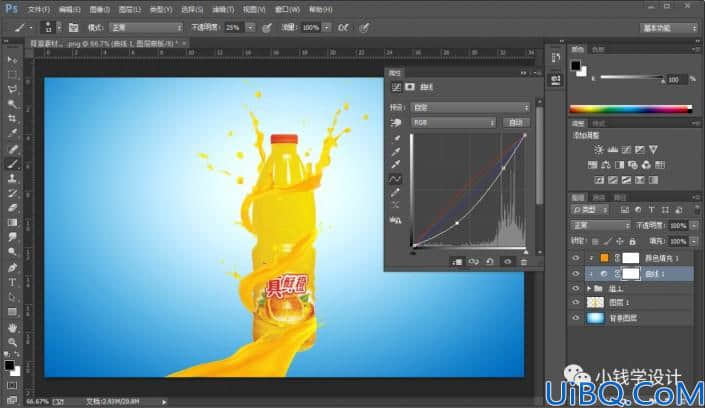
Task: Switch to the Channels tab beside Layers
Action: (x=598, y=197)
